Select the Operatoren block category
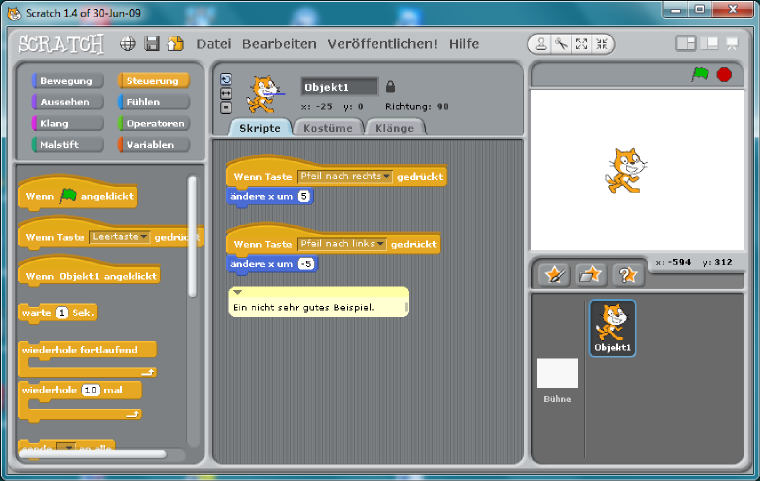Image resolution: width=760 pixels, height=481 pixels. (154, 123)
